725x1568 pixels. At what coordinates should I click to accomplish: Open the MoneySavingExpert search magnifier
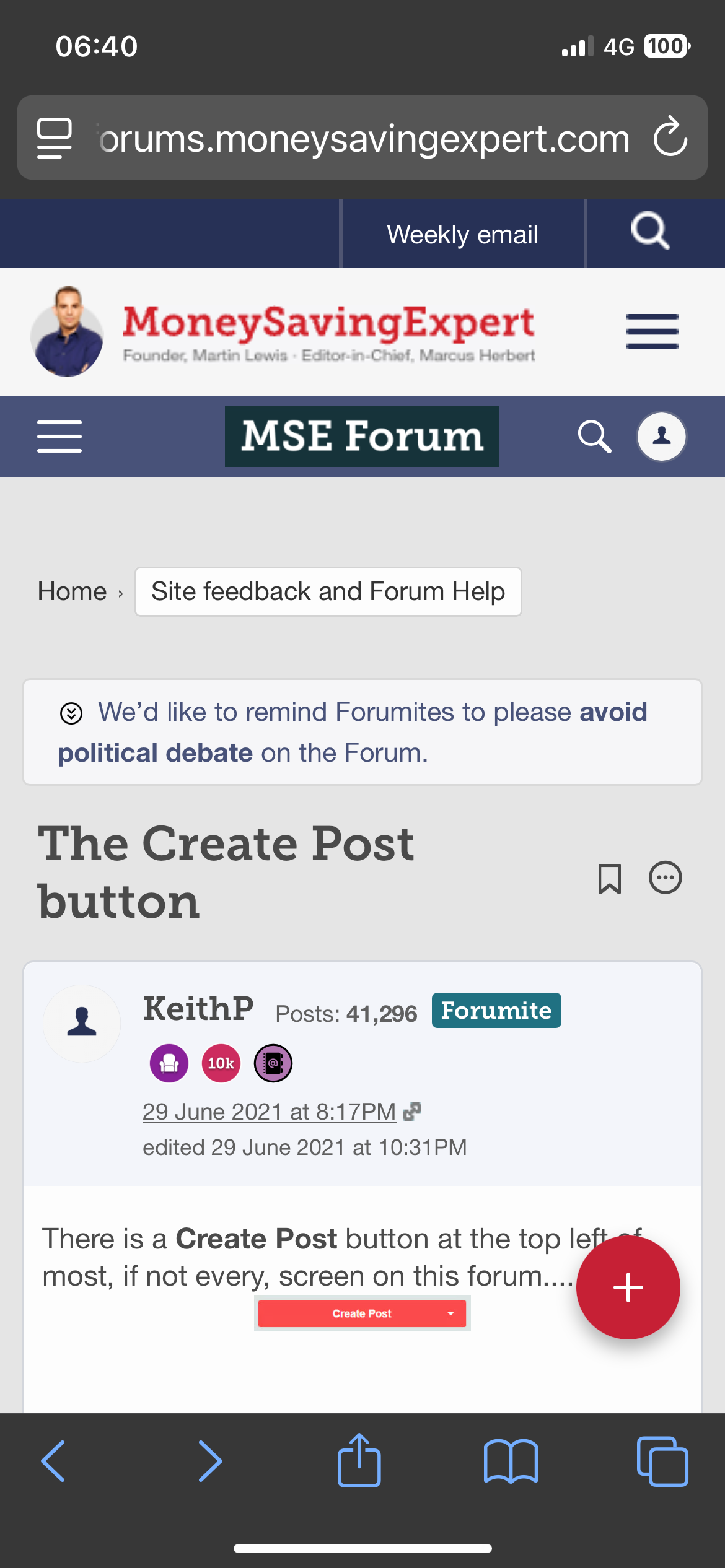pyautogui.click(x=651, y=232)
